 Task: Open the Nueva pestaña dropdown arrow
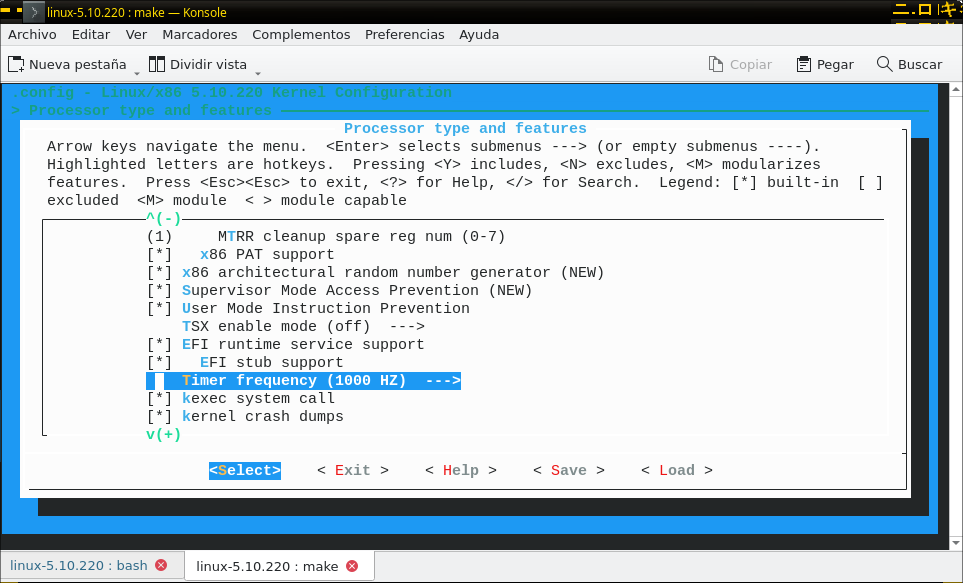click(137, 74)
